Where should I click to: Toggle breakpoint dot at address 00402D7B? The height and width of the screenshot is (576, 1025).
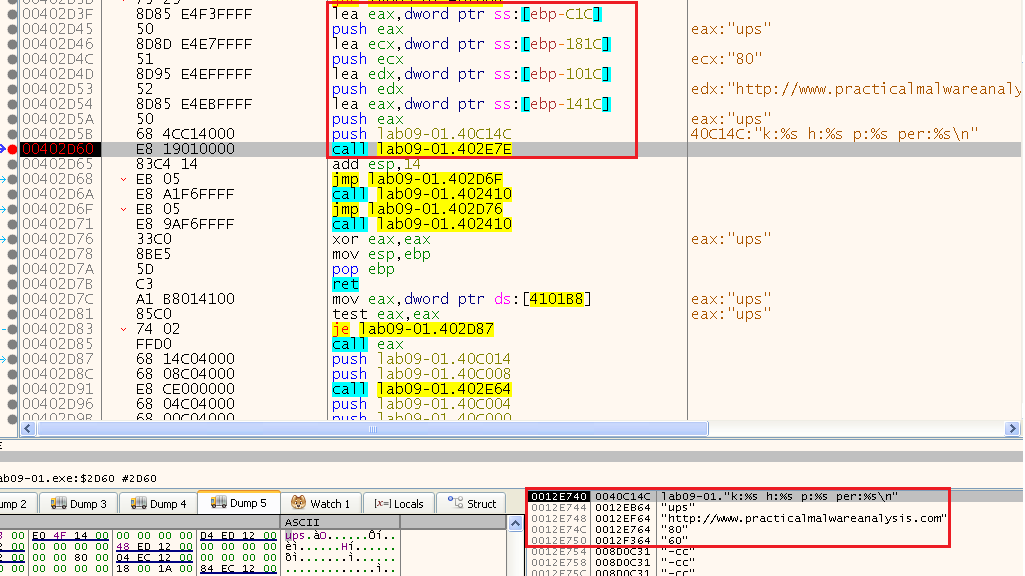coord(12,284)
